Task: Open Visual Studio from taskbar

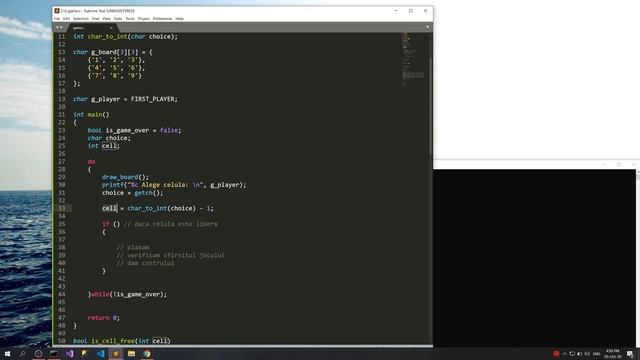Action: tap(69, 354)
